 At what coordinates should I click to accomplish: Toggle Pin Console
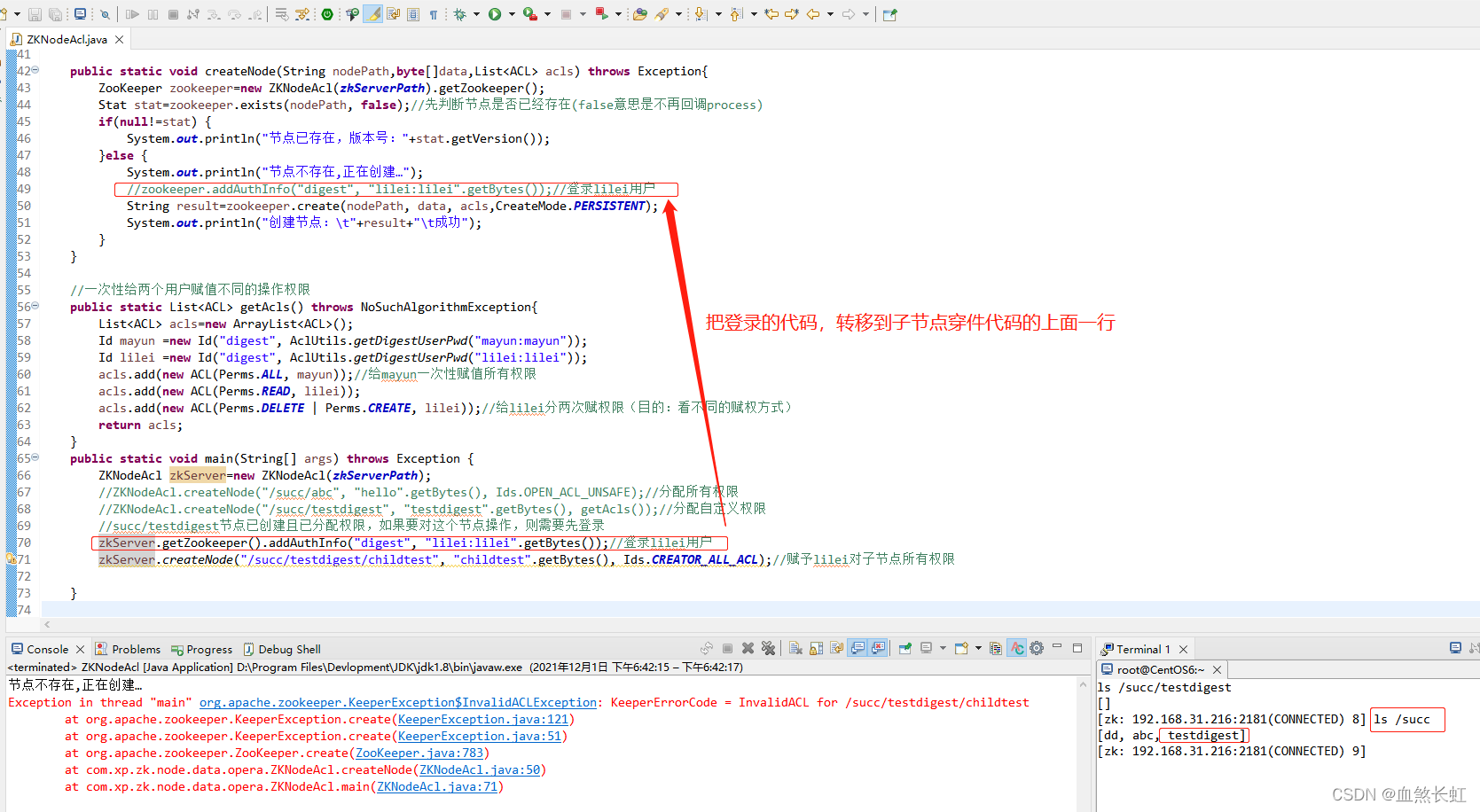(904, 649)
